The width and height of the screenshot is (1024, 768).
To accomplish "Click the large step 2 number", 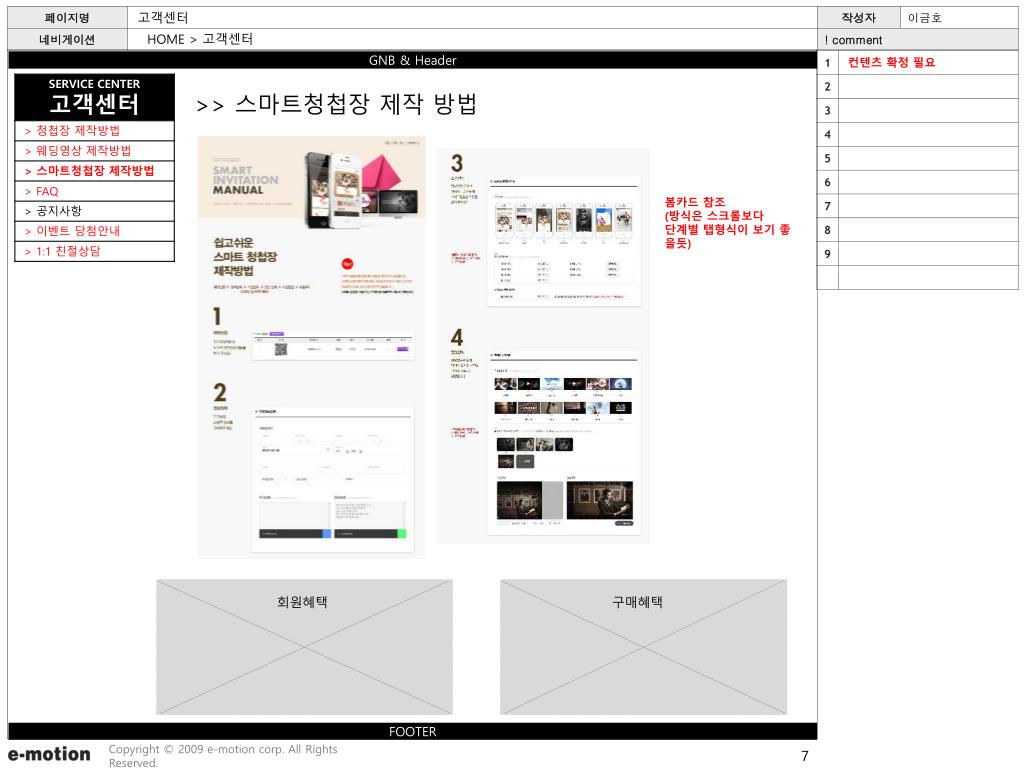I will [x=219, y=392].
